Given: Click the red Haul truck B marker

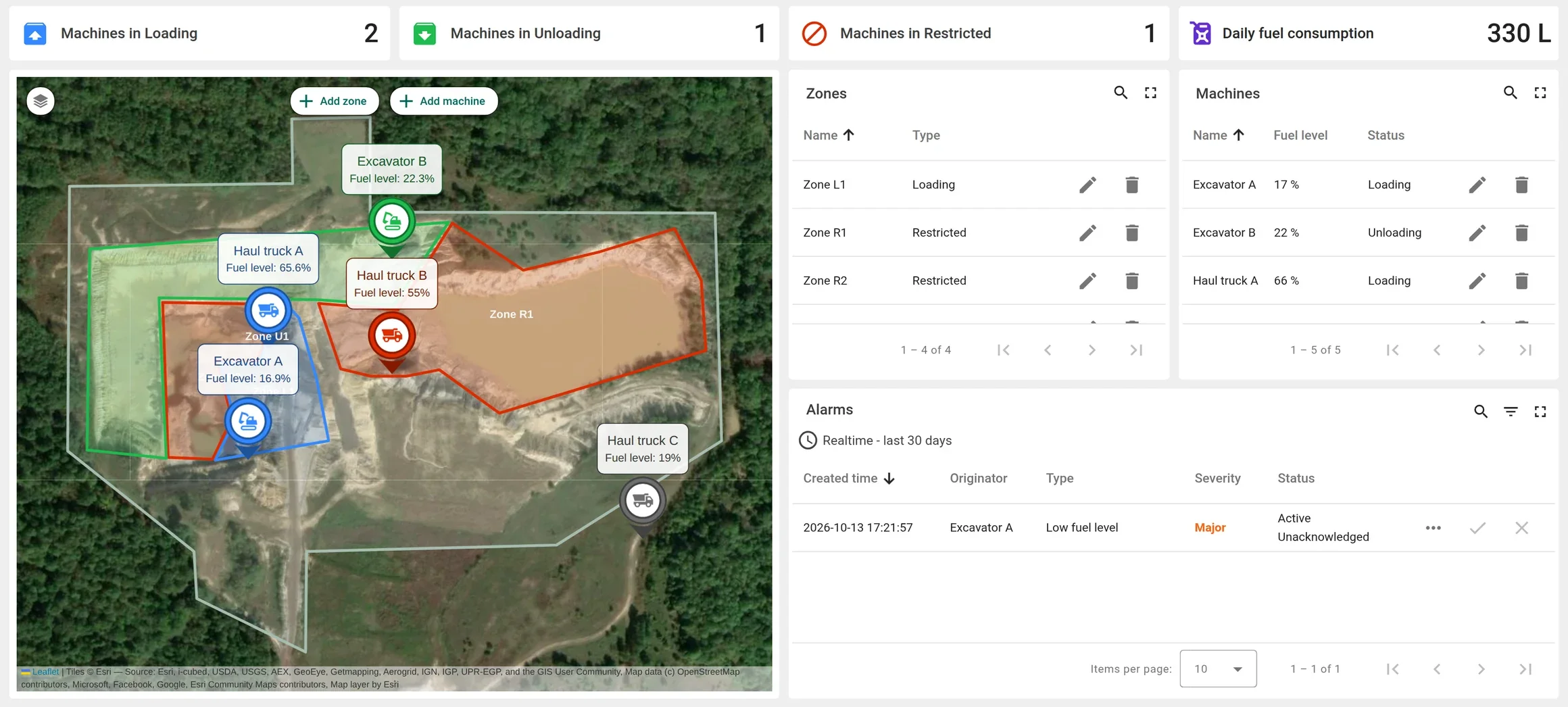Looking at the screenshot, I should click(392, 335).
